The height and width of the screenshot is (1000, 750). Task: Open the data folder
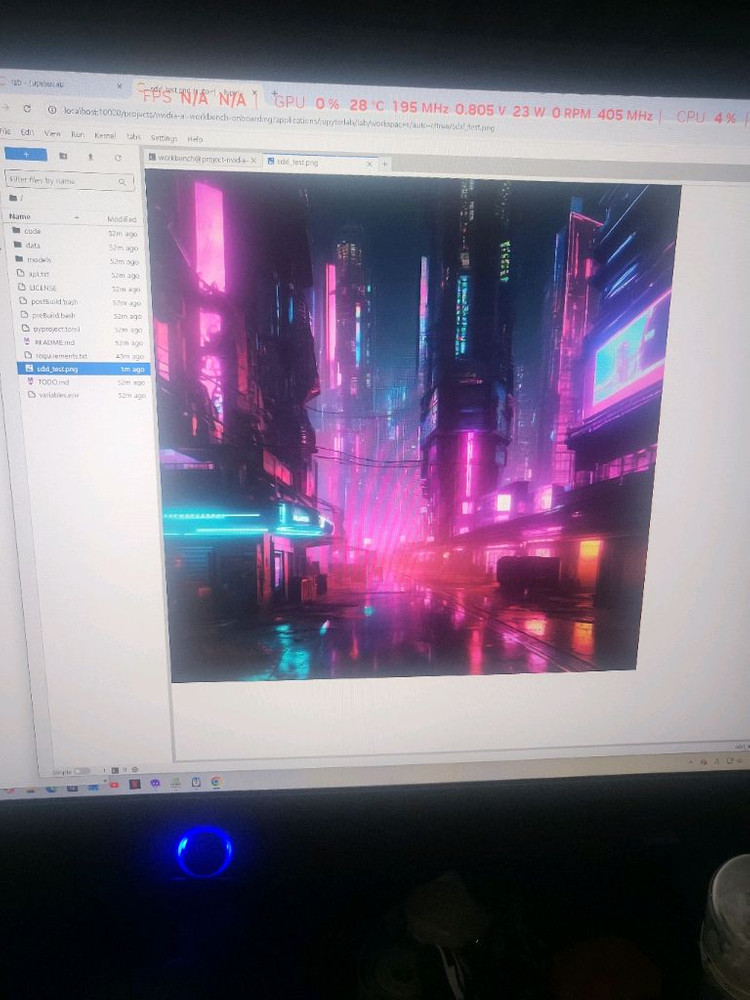(x=33, y=245)
